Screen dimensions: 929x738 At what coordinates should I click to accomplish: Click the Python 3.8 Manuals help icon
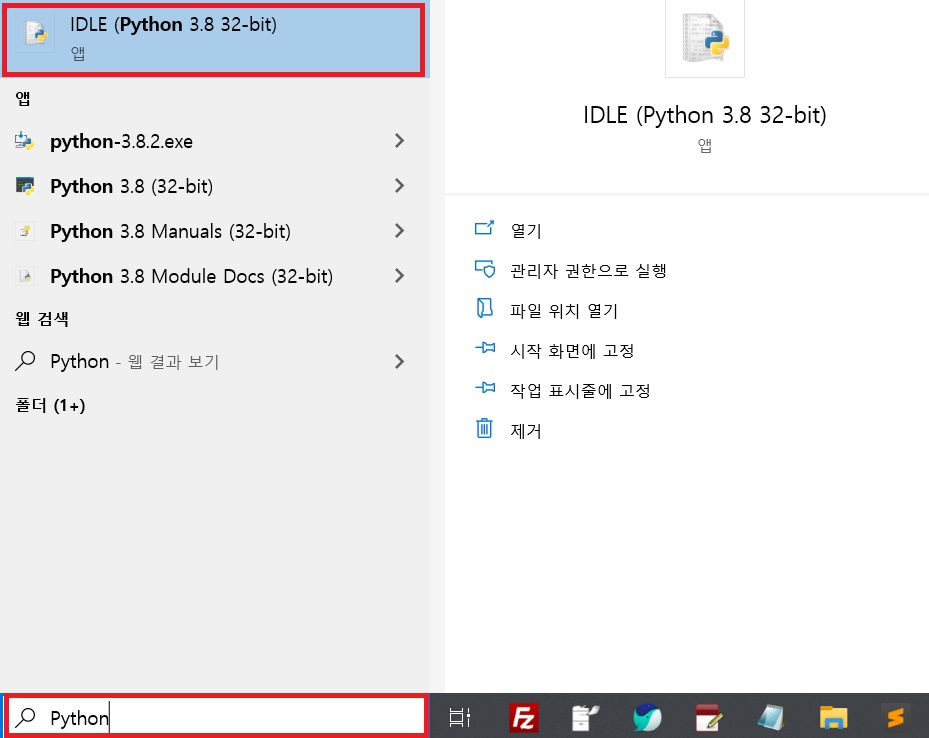(x=25, y=231)
